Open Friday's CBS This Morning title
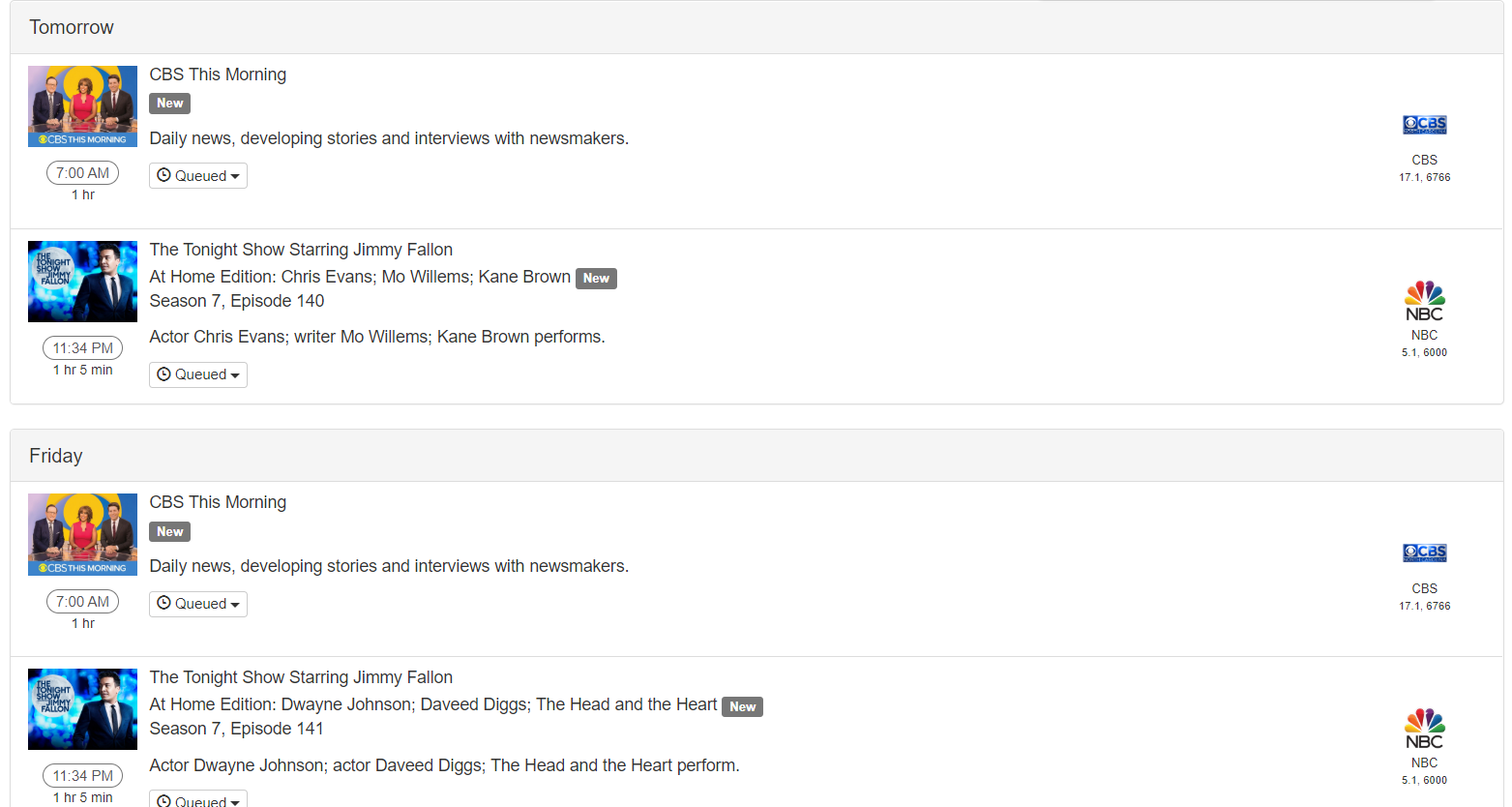Image resolution: width=1512 pixels, height=807 pixels. point(218,502)
